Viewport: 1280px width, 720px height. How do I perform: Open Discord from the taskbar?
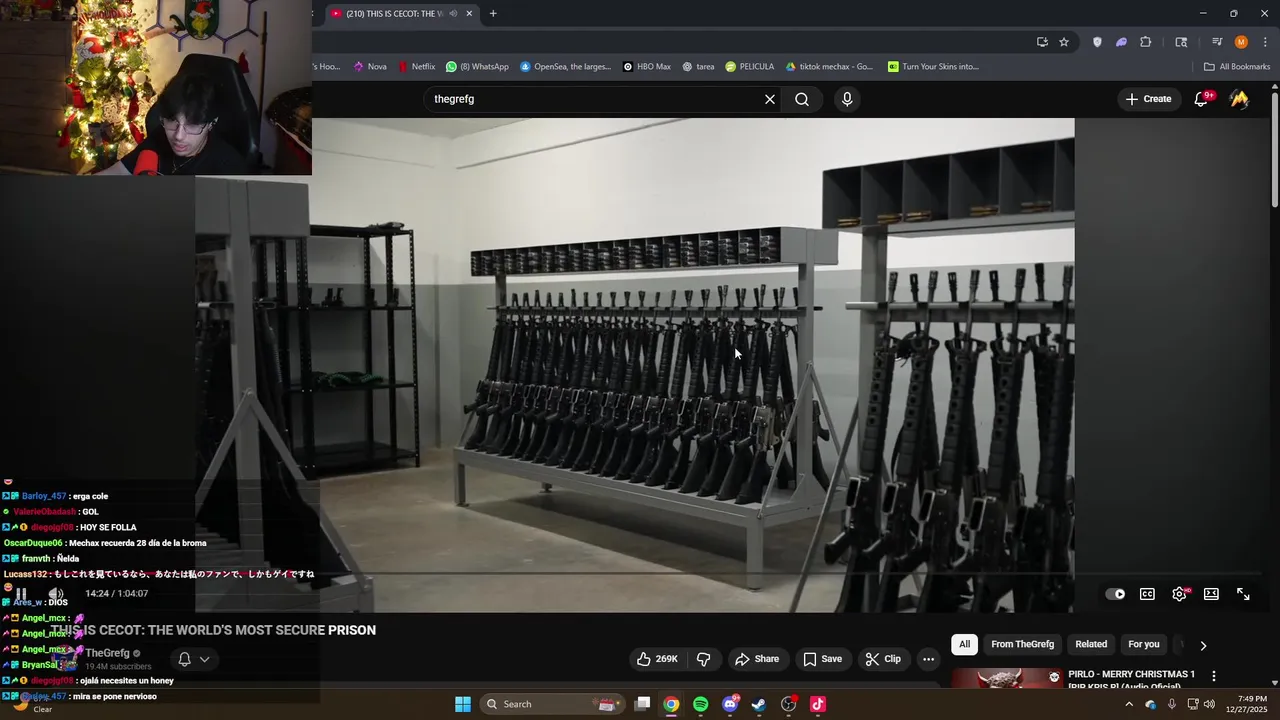tap(730, 704)
